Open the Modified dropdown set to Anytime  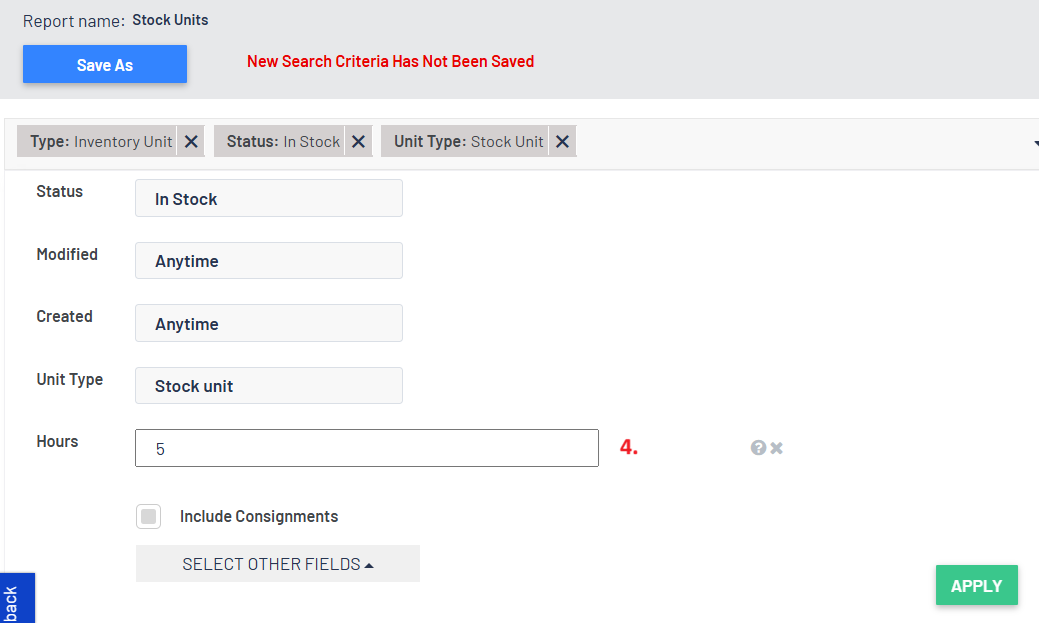268,261
